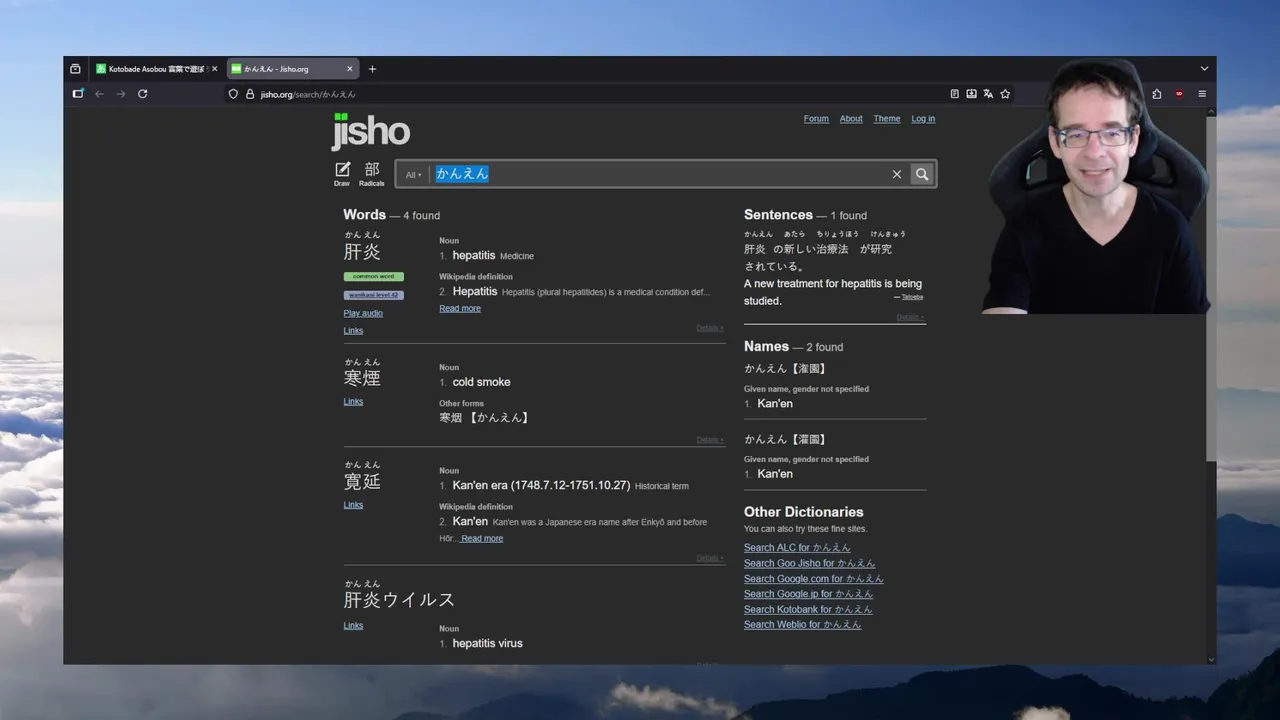Open a new browser tab
This screenshot has width=1280, height=720.
point(372,69)
